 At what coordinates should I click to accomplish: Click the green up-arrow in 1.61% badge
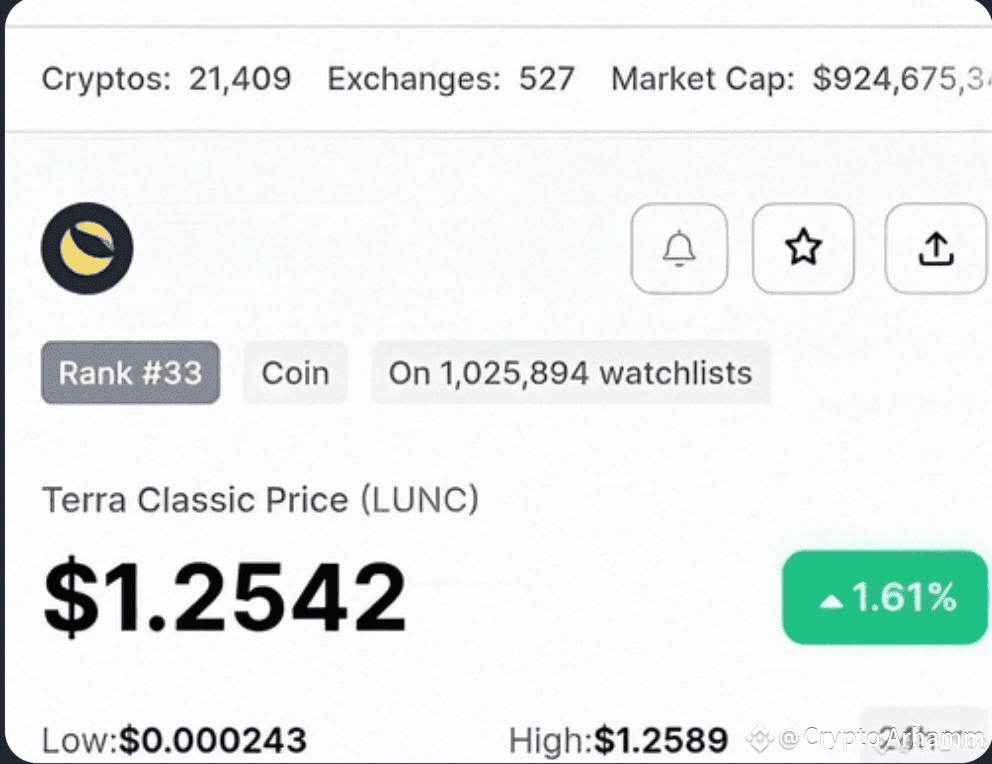coord(831,601)
